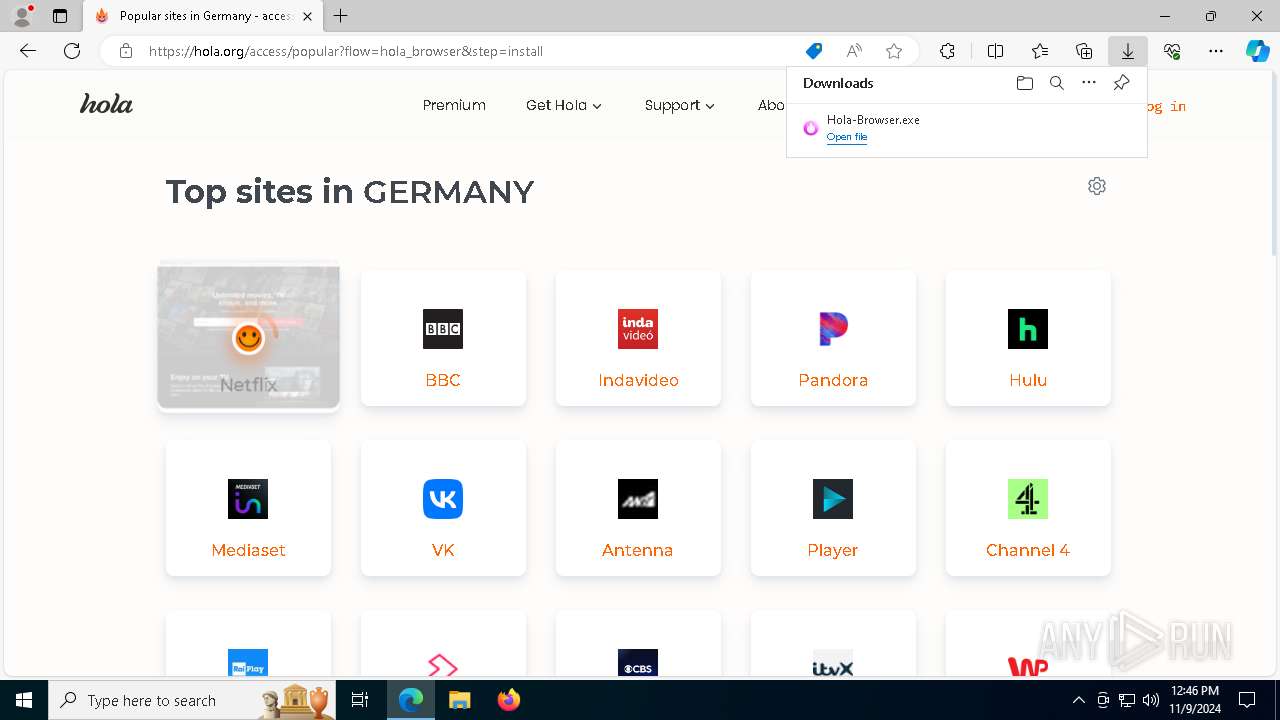1280x720 pixels.
Task: Open the settings gear for top sites
Action: pyautogui.click(x=1097, y=186)
